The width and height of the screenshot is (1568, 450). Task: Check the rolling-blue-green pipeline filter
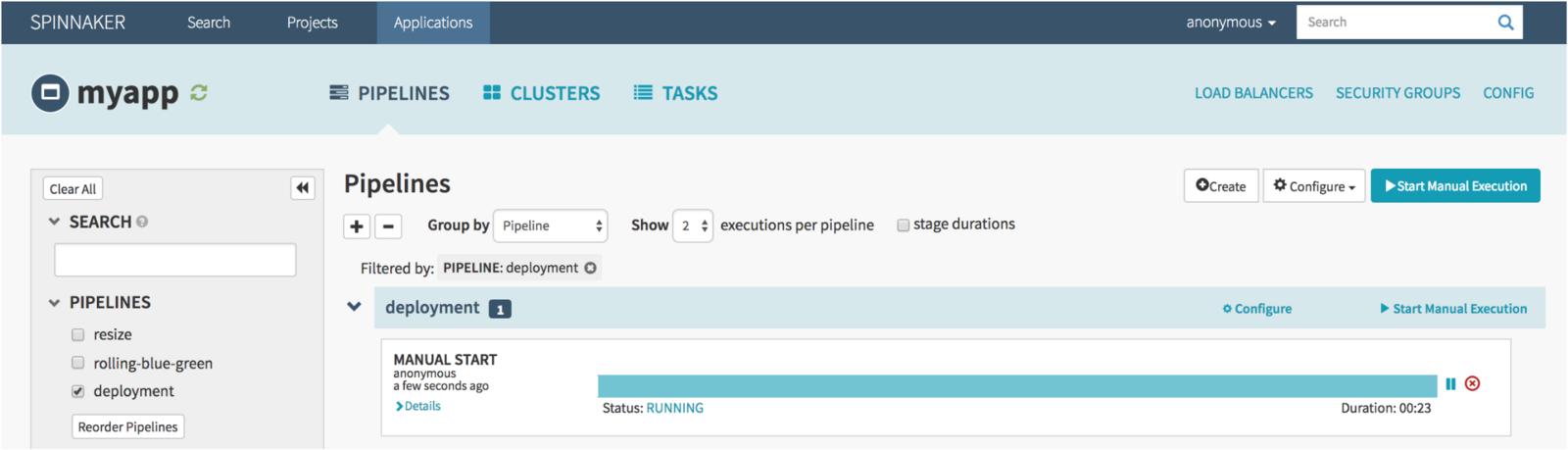[x=78, y=363]
